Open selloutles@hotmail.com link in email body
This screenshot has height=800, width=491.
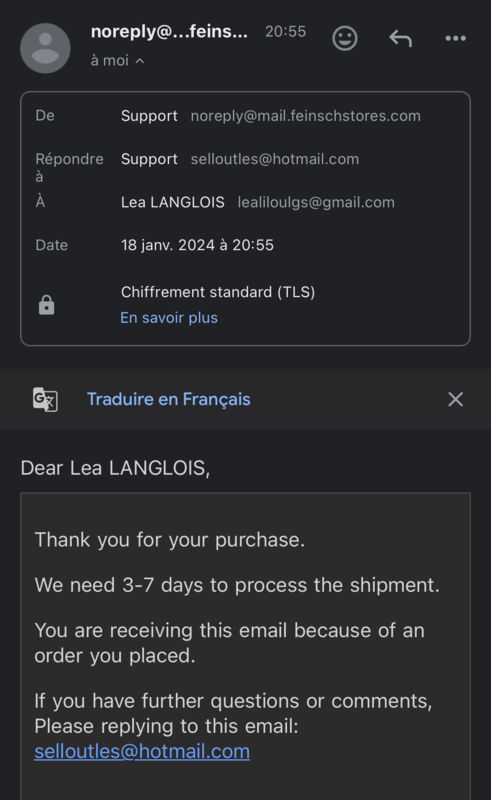pyautogui.click(x=142, y=752)
